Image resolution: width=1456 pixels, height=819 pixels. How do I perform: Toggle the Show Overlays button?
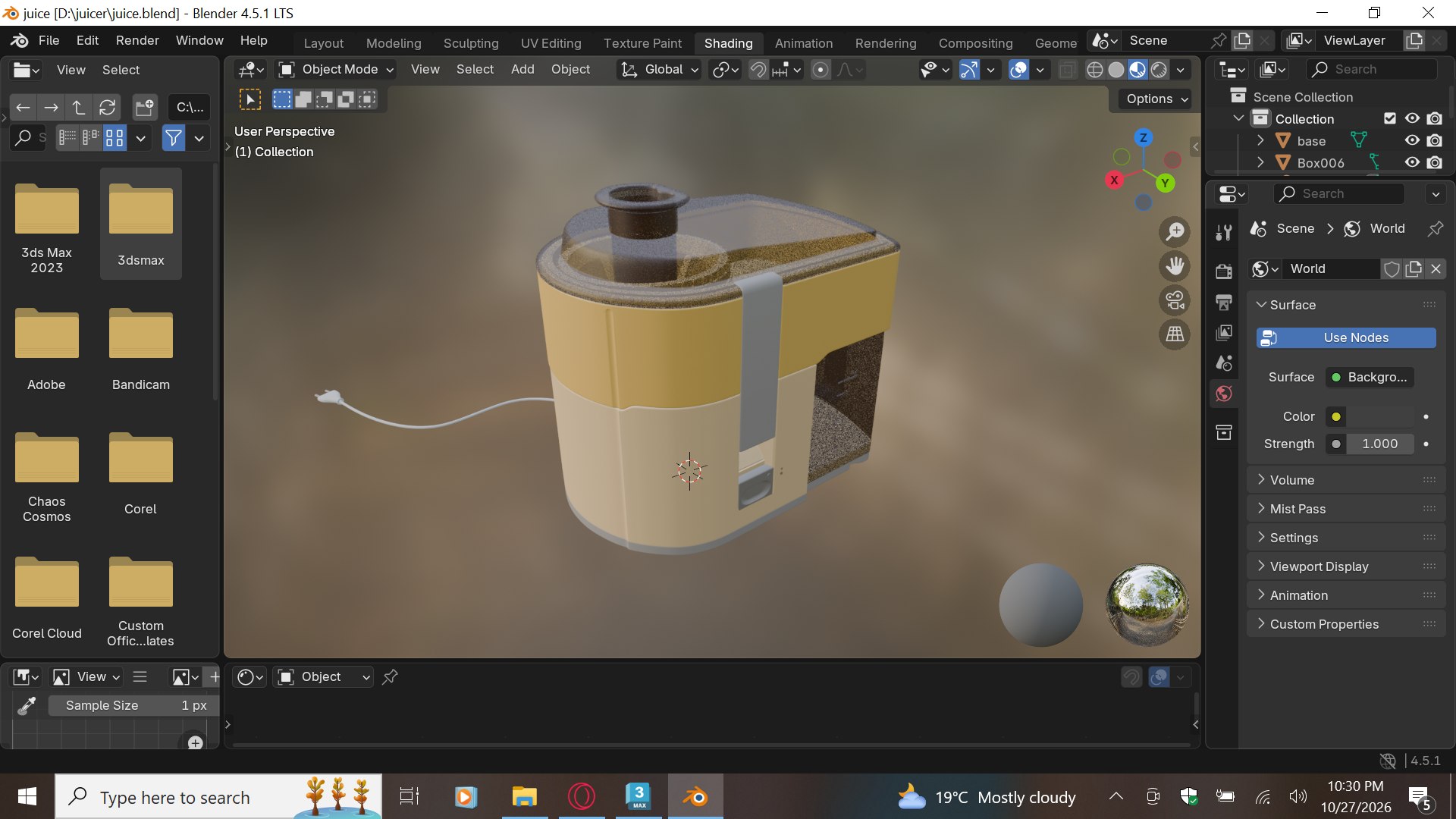click(x=1018, y=70)
